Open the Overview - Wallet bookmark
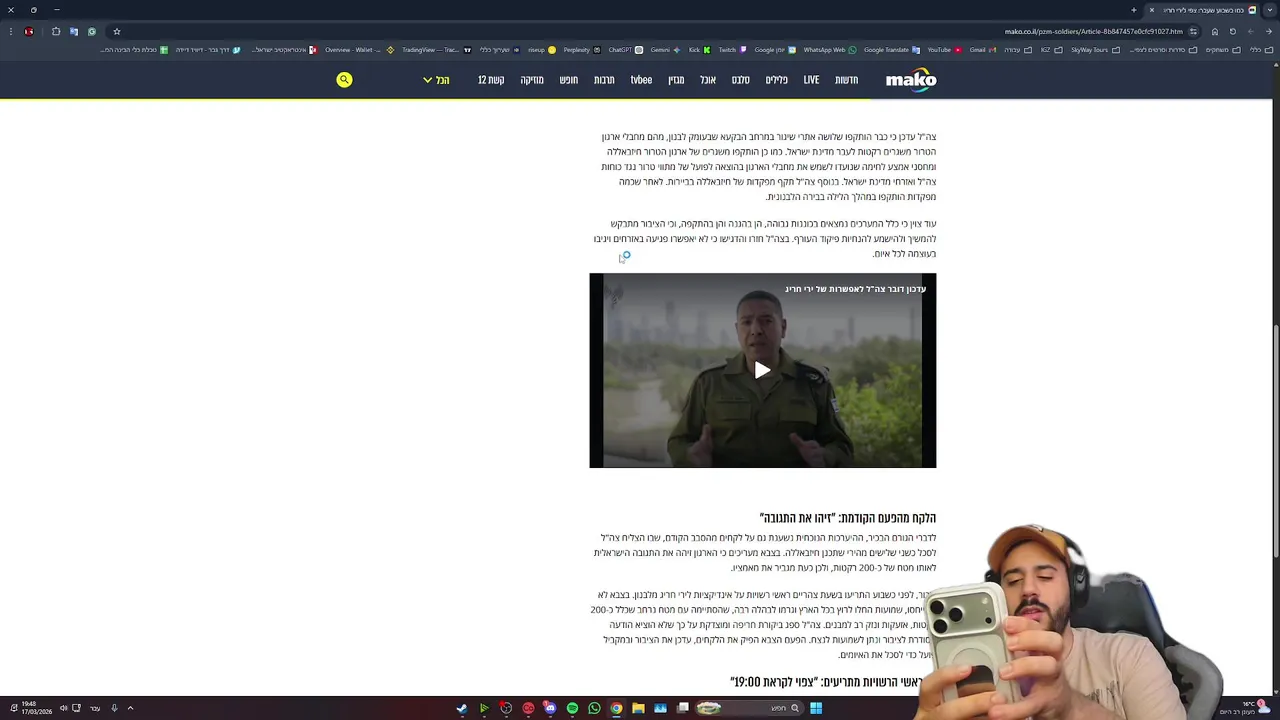Screen dimensions: 1280x720 [359, 49]
